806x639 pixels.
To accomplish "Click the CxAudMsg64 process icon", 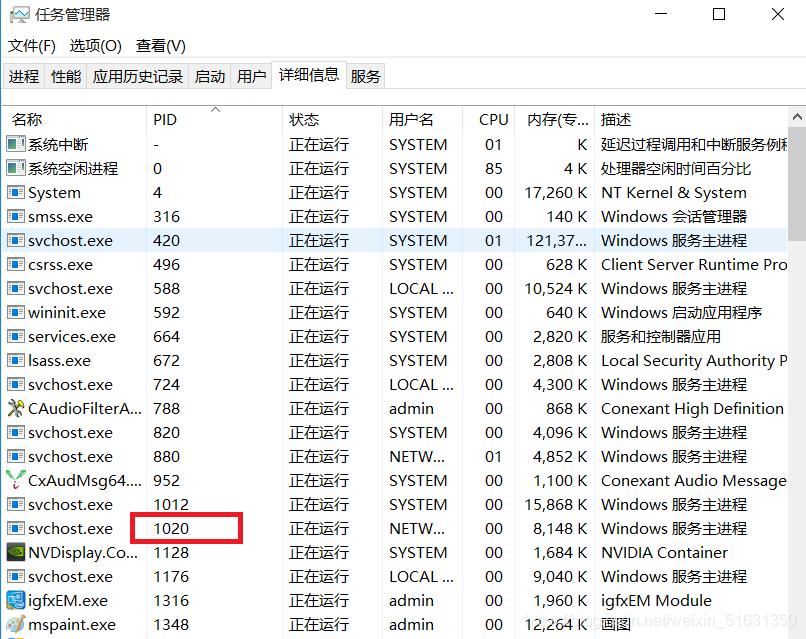I will coord(16,480).
